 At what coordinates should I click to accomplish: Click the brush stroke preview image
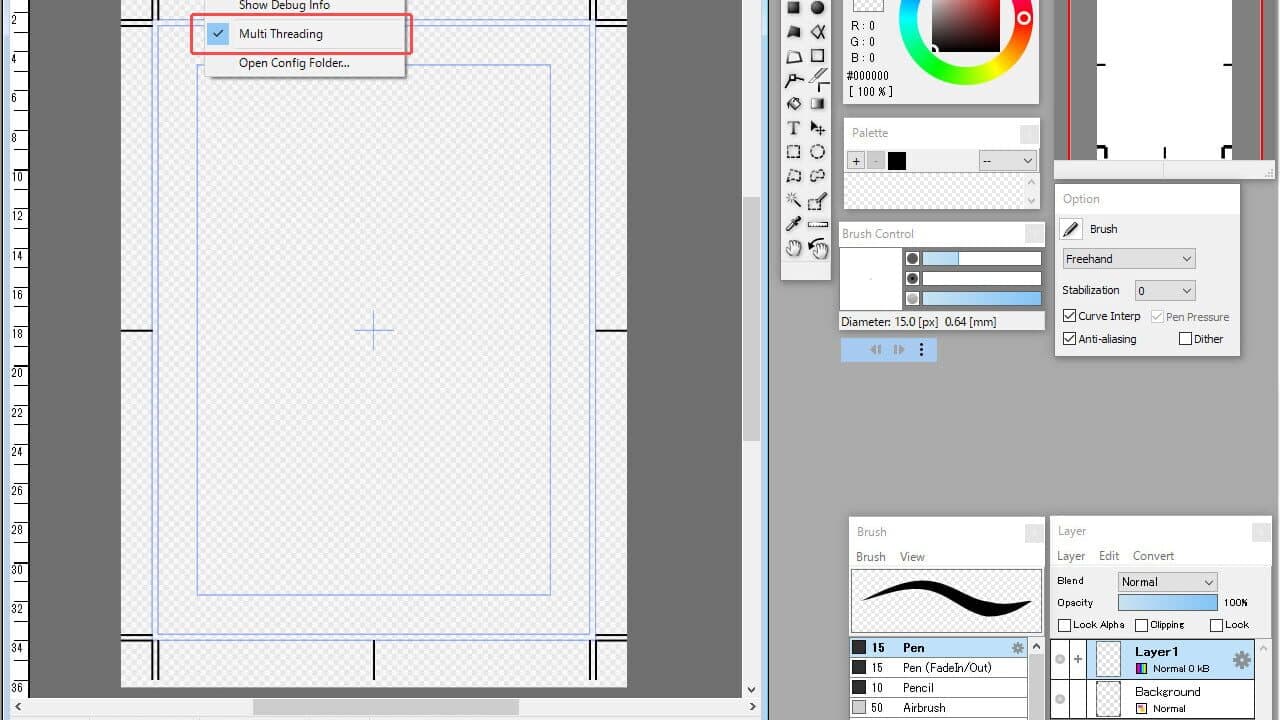pyautogui.click(x=946, y=600)
